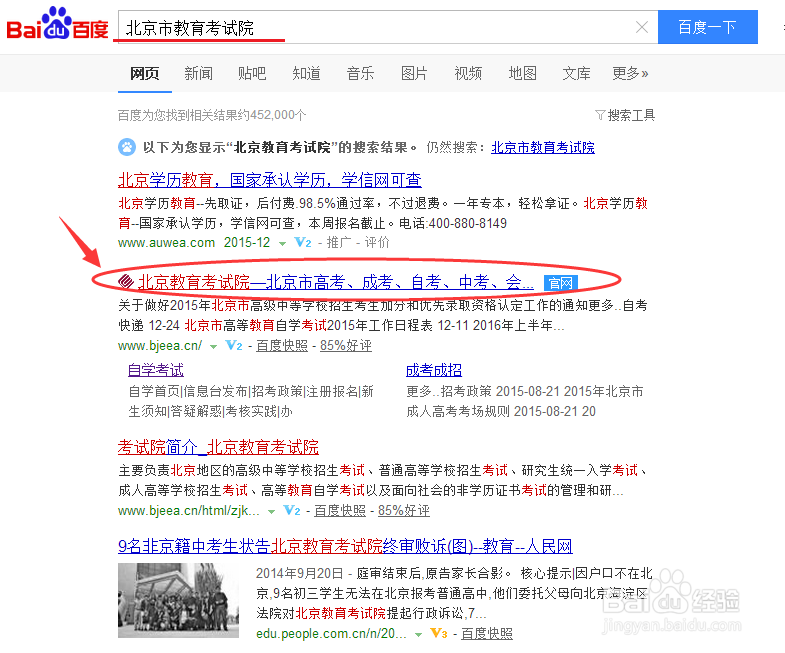Viewport: 785px width, 653px height.
Task: Open the 自学考试 sub-link
Action: point(156,370)
